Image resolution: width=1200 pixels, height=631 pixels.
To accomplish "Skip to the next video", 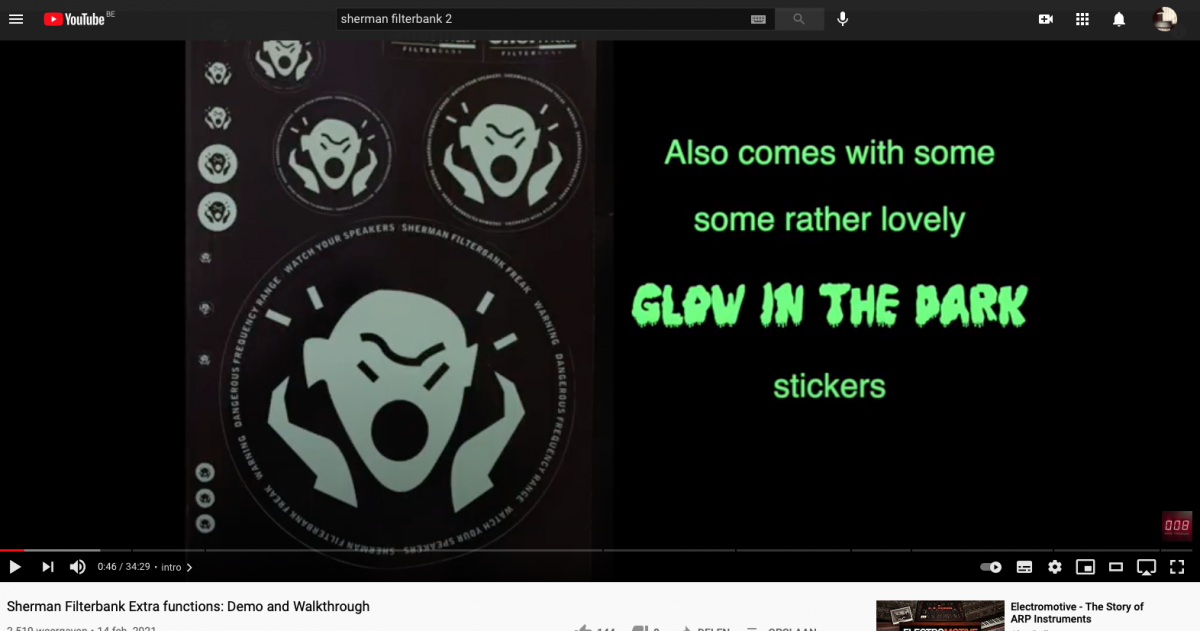I will point(47,567).
